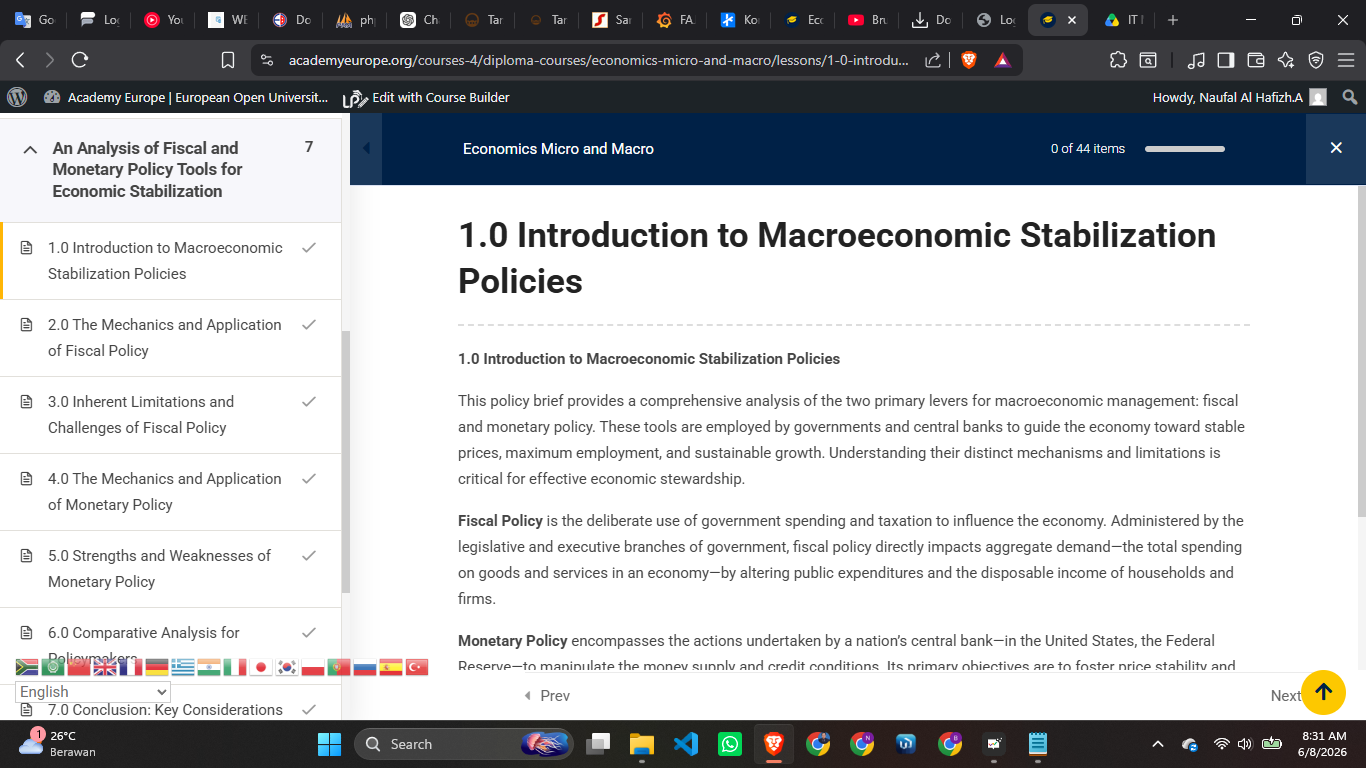Viewport: 1366px width, 768px height.
Task: Go back with the browser back arrow
Action: 20,60
